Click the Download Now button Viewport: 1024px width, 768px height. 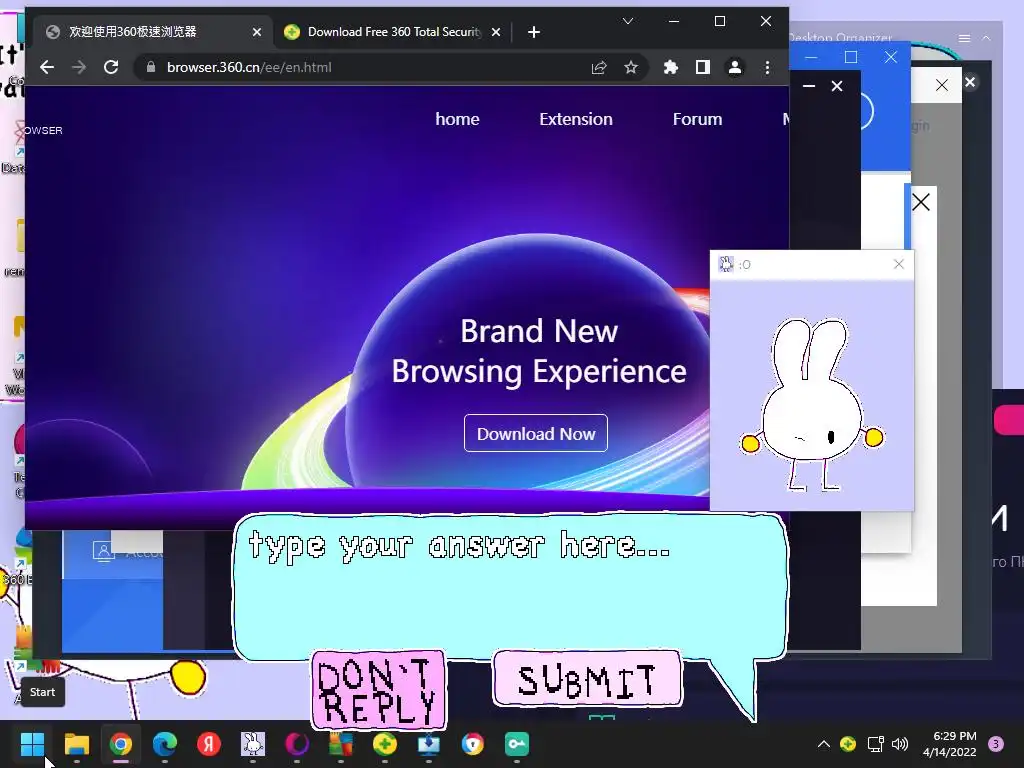pos(536,434)
